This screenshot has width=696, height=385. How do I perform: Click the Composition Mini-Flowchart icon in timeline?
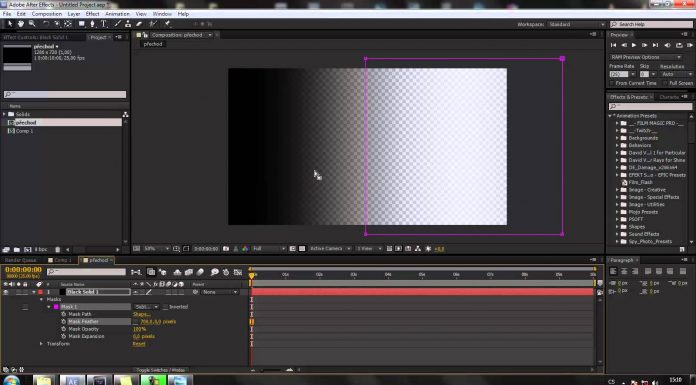(136, 272)
